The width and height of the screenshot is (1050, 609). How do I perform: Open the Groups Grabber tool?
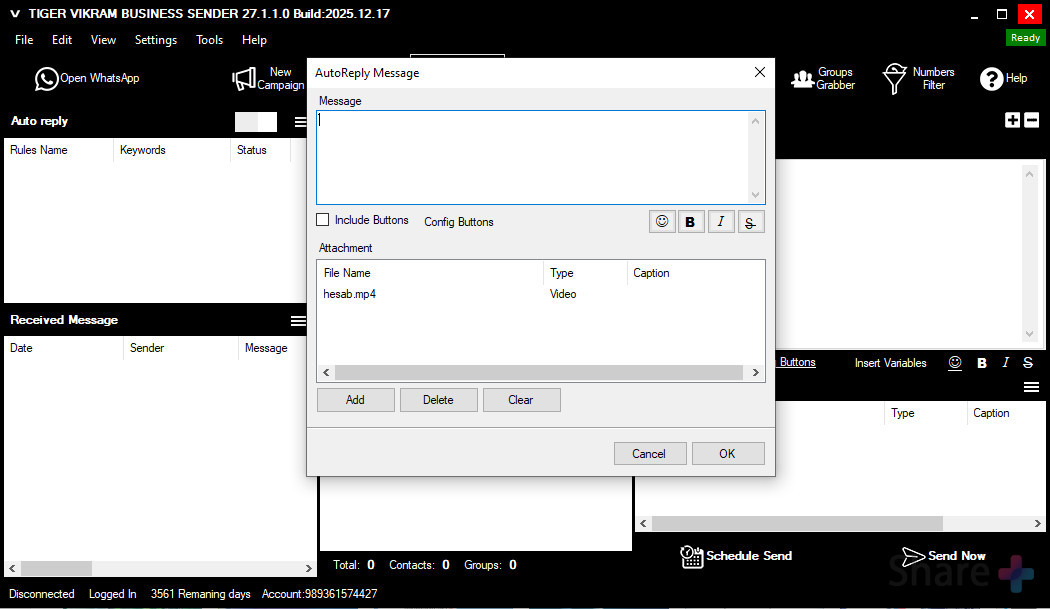(822, 78)
